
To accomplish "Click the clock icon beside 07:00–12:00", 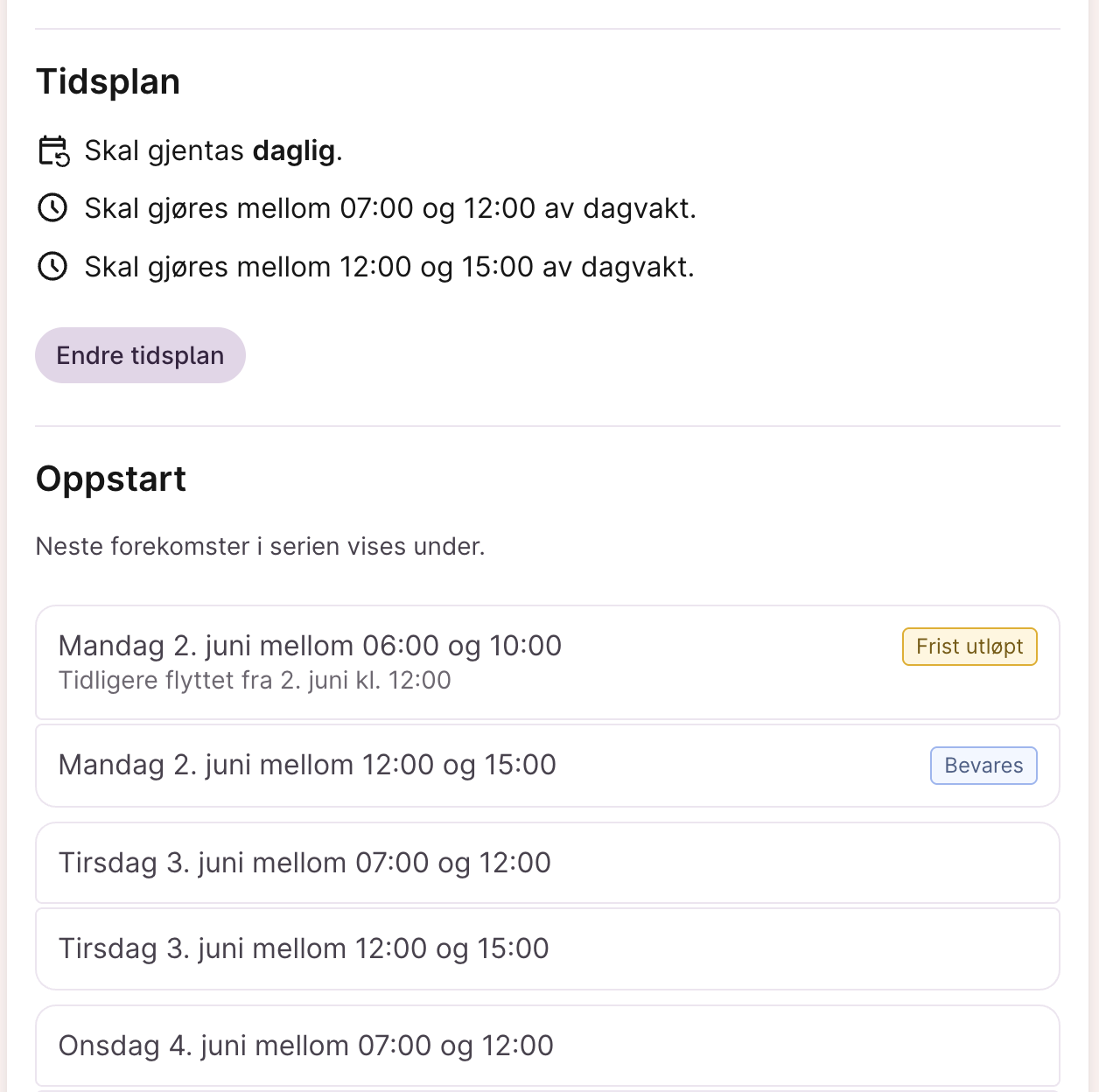I will tap(52, 208).
